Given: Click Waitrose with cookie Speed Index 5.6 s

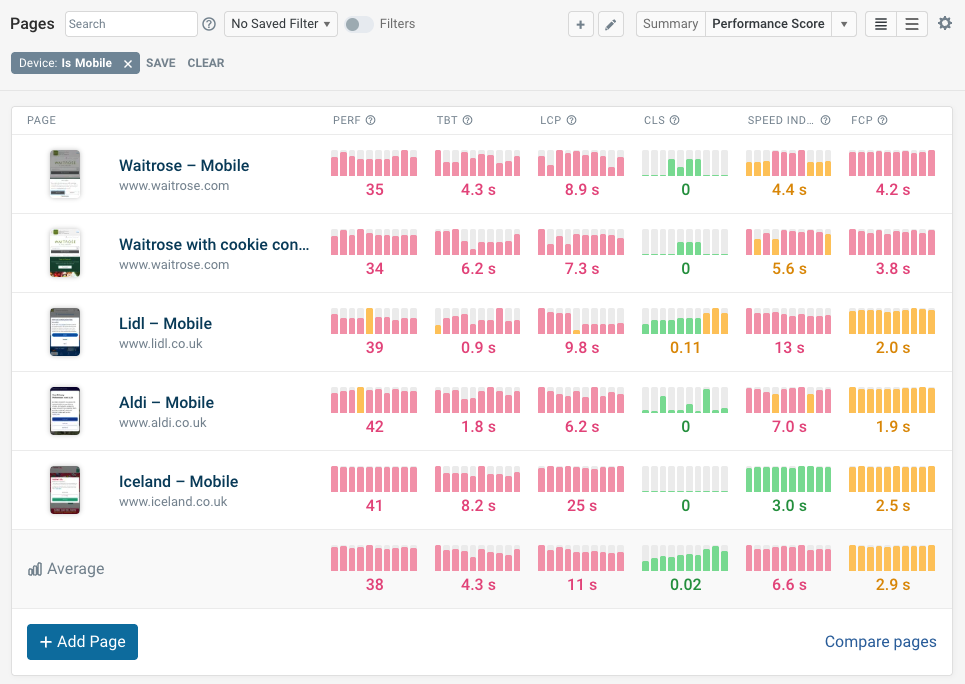Looking at the screenshot, I should [789, 268].
